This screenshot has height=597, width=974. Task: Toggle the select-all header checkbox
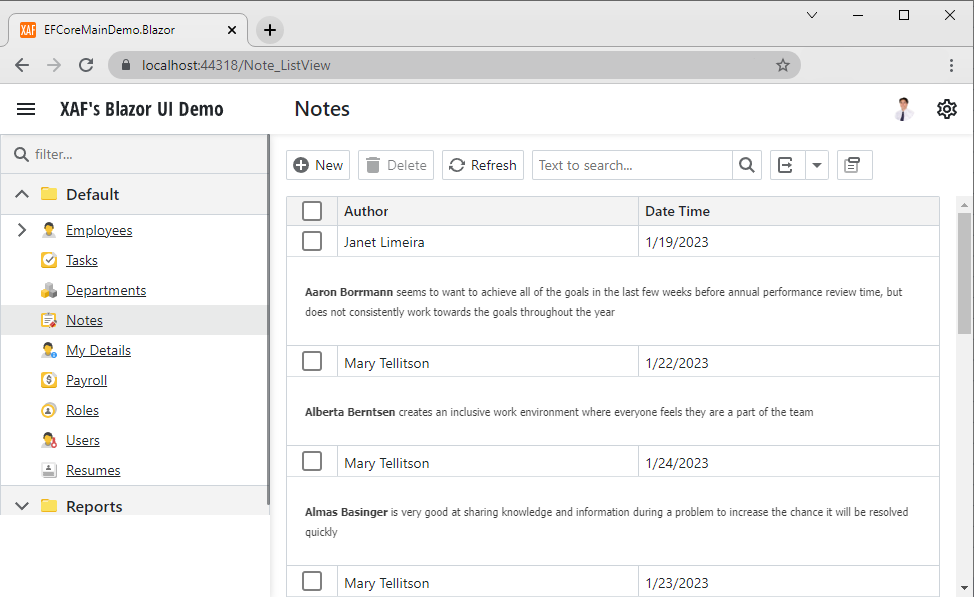[x=312, y=211]
